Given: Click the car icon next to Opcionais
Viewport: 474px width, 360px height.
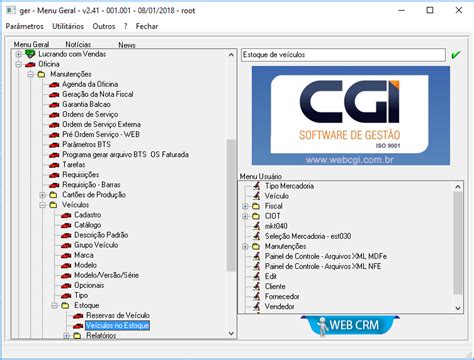Looking at the screenshot, I should tap(66, 286).
